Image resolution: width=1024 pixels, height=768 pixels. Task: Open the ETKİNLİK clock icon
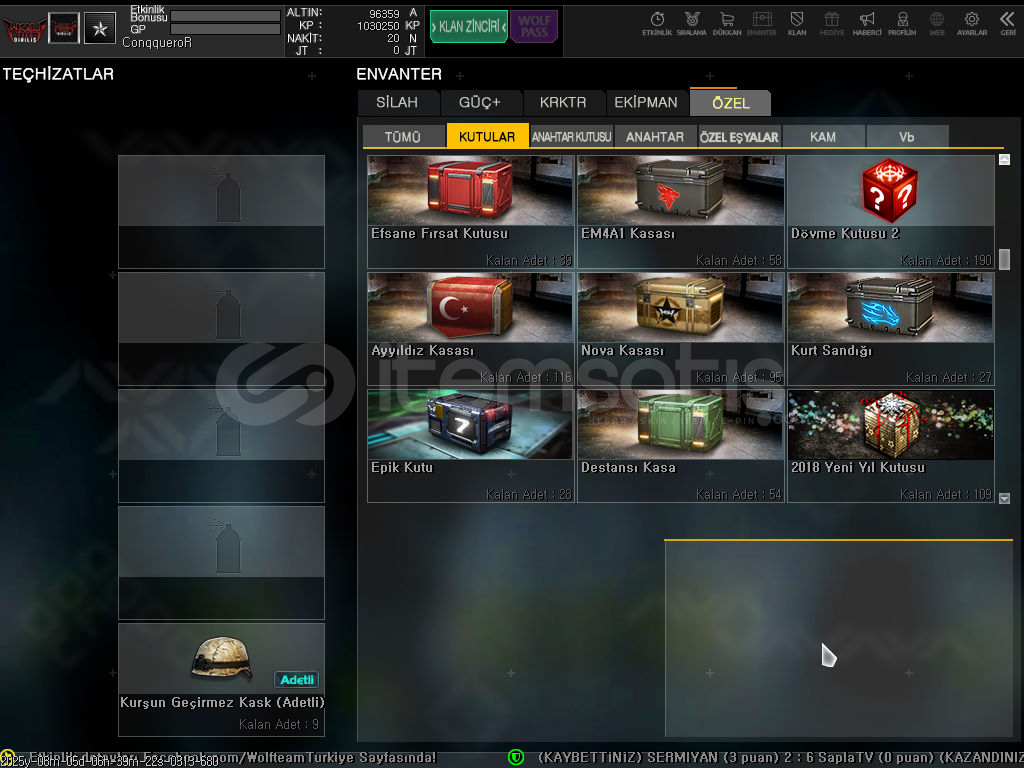[657, 23]
